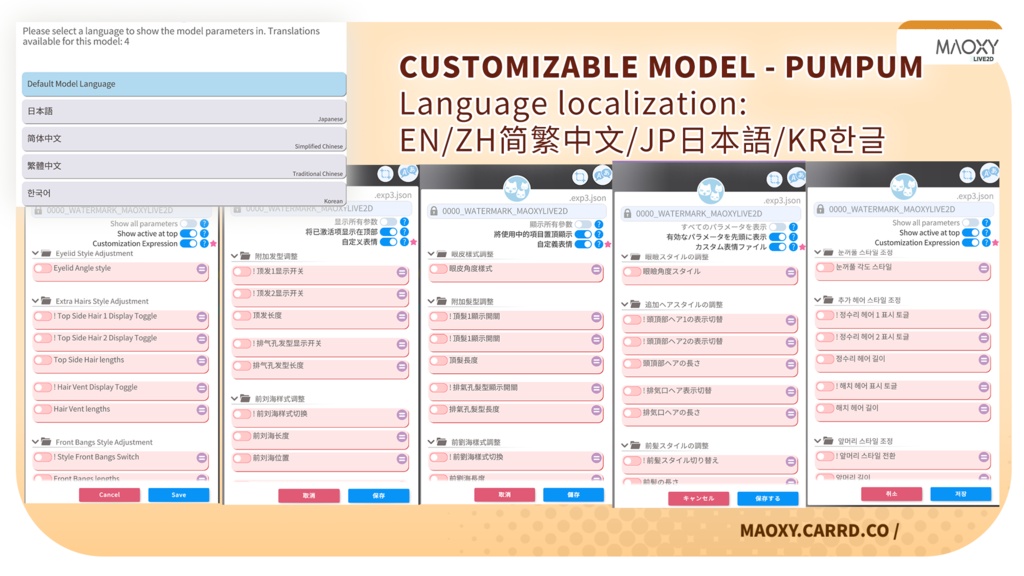Click the folder icon beside 眼瞼スタイルの調整
Screen dimensions: 1024x576
[x=635, y=257]
